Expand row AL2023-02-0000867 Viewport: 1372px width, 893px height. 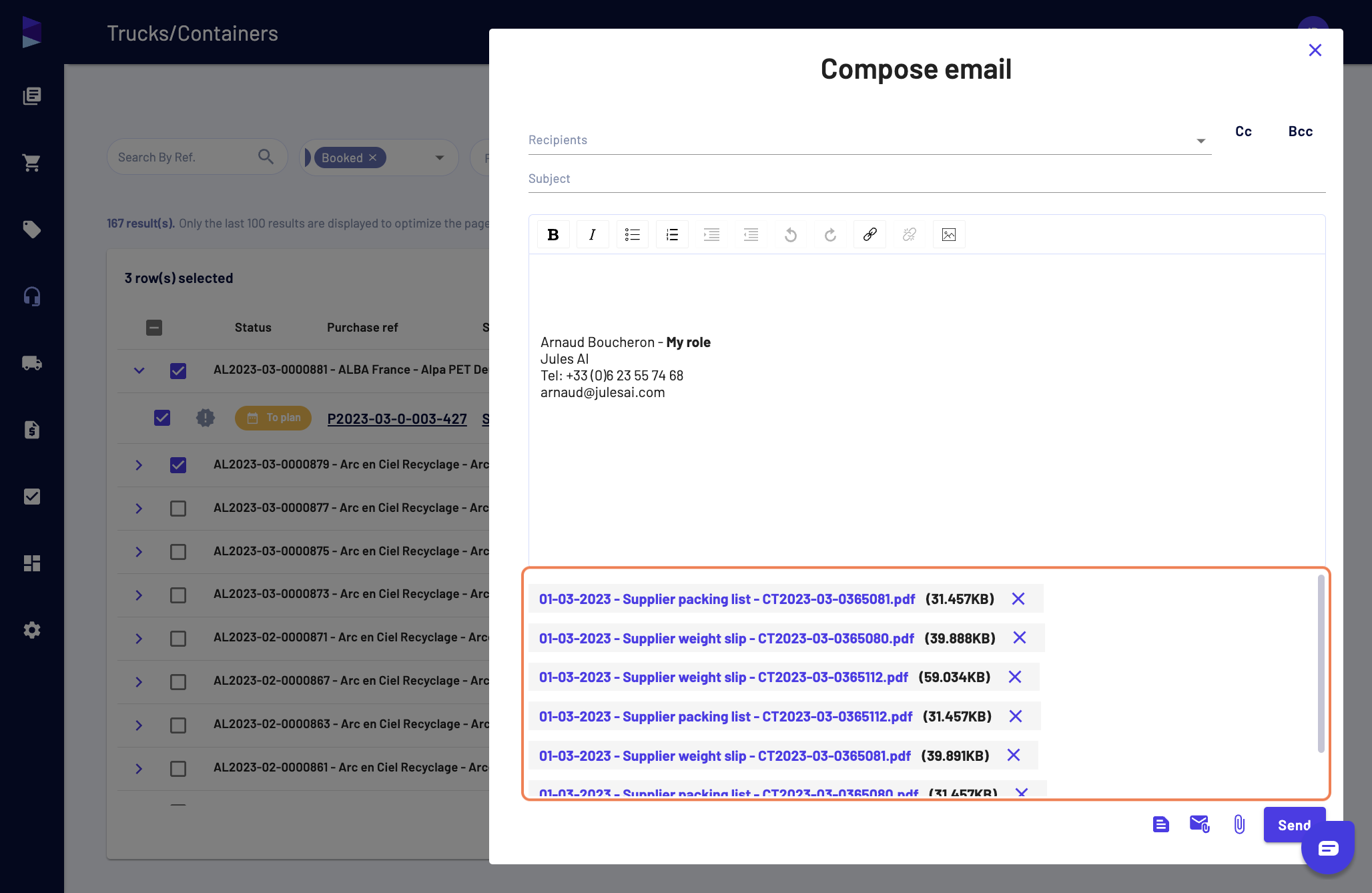tap(139, 681)
